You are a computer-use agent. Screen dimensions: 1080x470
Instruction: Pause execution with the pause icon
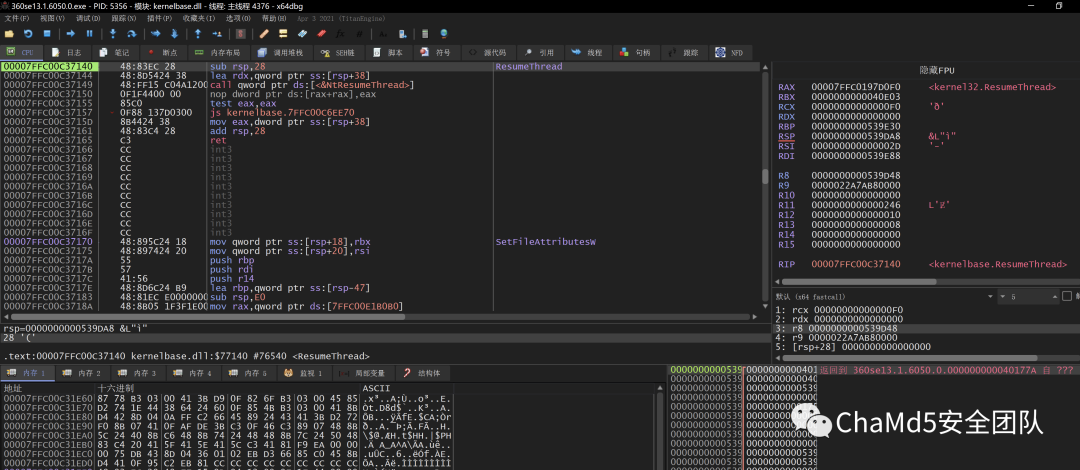tap(88, 33)
